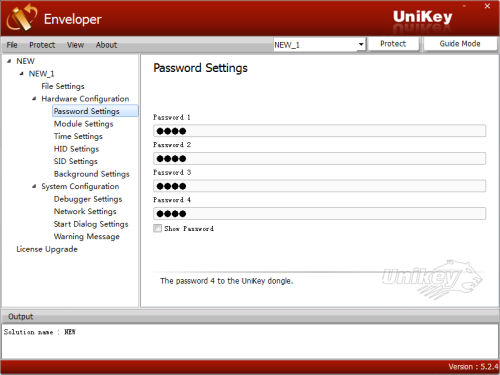Select NEW_1 item in tree
The width and height of the screenshot is (500, 375).
tap(41, 74)
